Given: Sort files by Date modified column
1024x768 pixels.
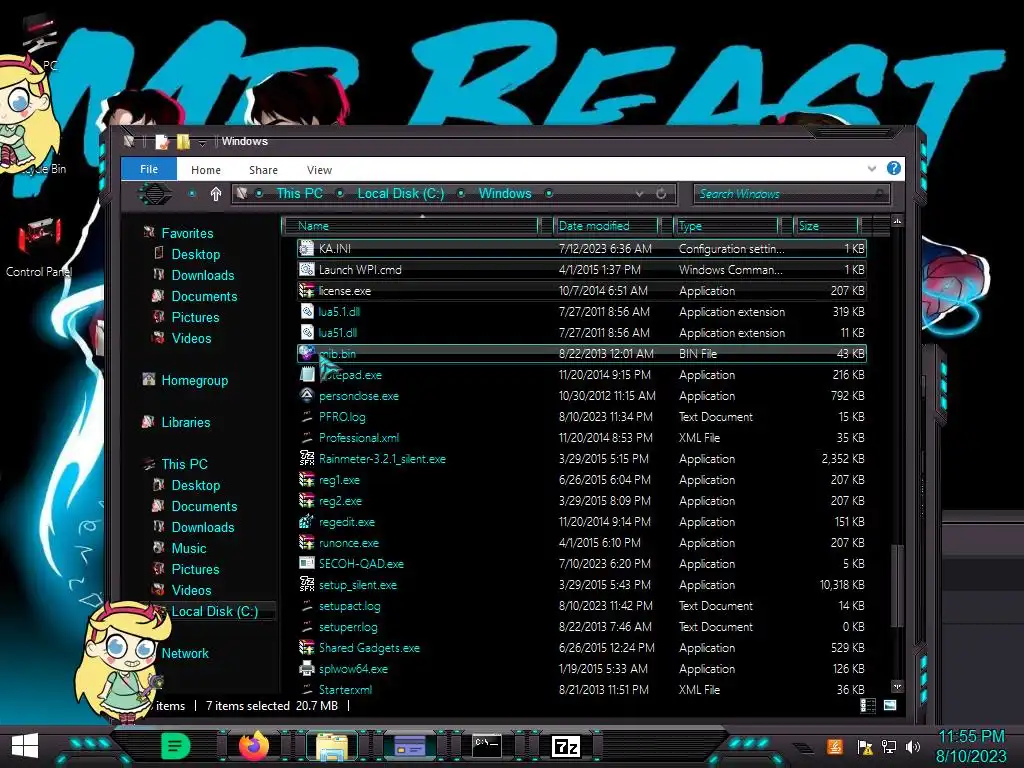Looking at the screenshot, I should (x=606, y=225).
